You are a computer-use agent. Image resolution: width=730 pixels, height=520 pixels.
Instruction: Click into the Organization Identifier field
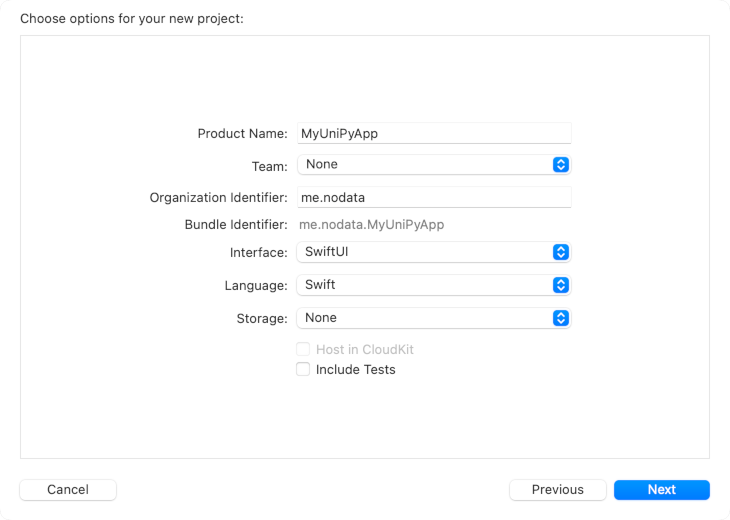[x=433, y=198]
